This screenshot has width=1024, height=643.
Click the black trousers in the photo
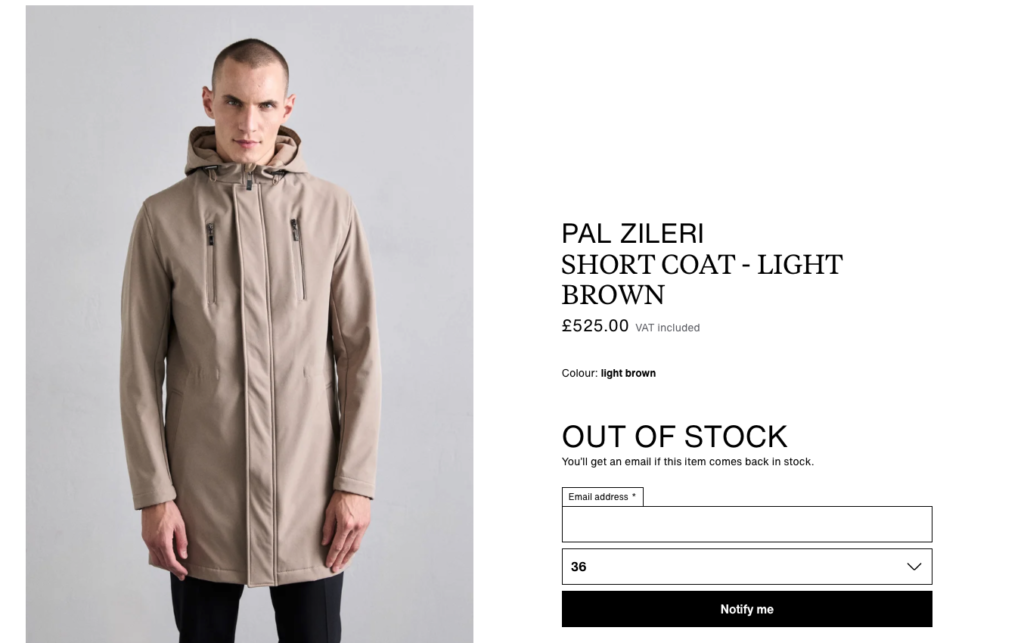(256, 609)
